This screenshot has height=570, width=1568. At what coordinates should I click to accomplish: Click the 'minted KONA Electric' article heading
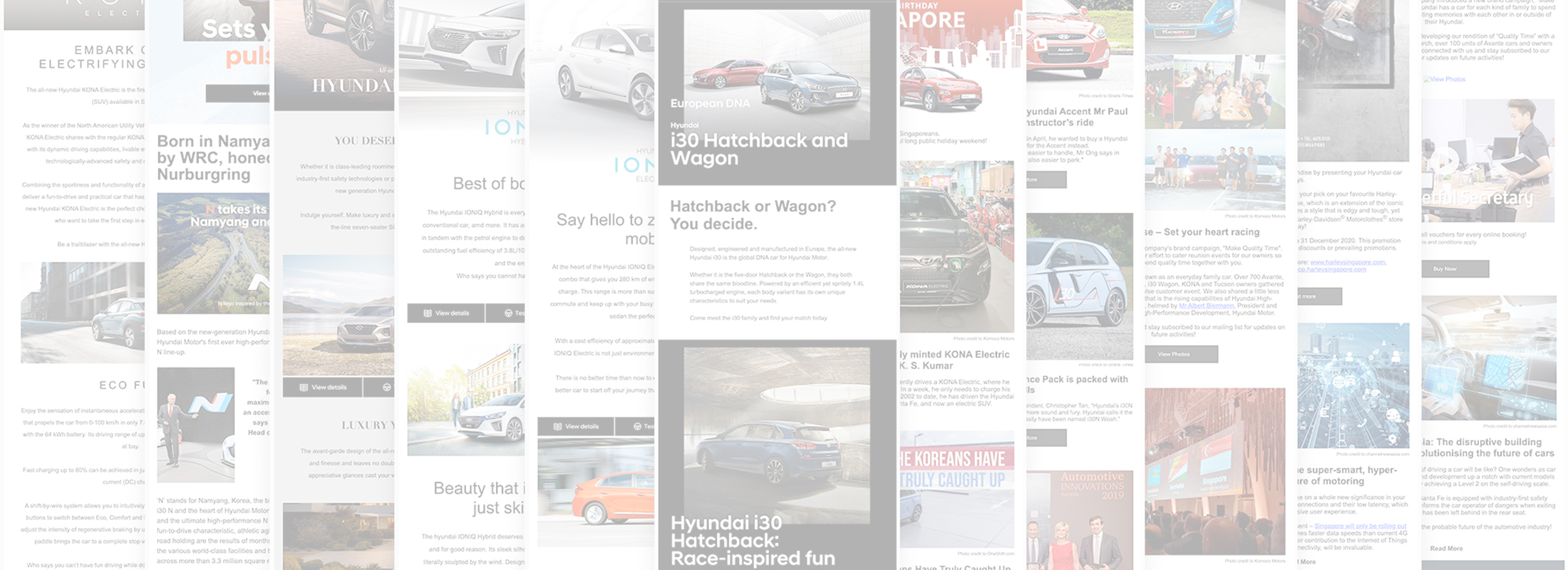pos(955,360)
